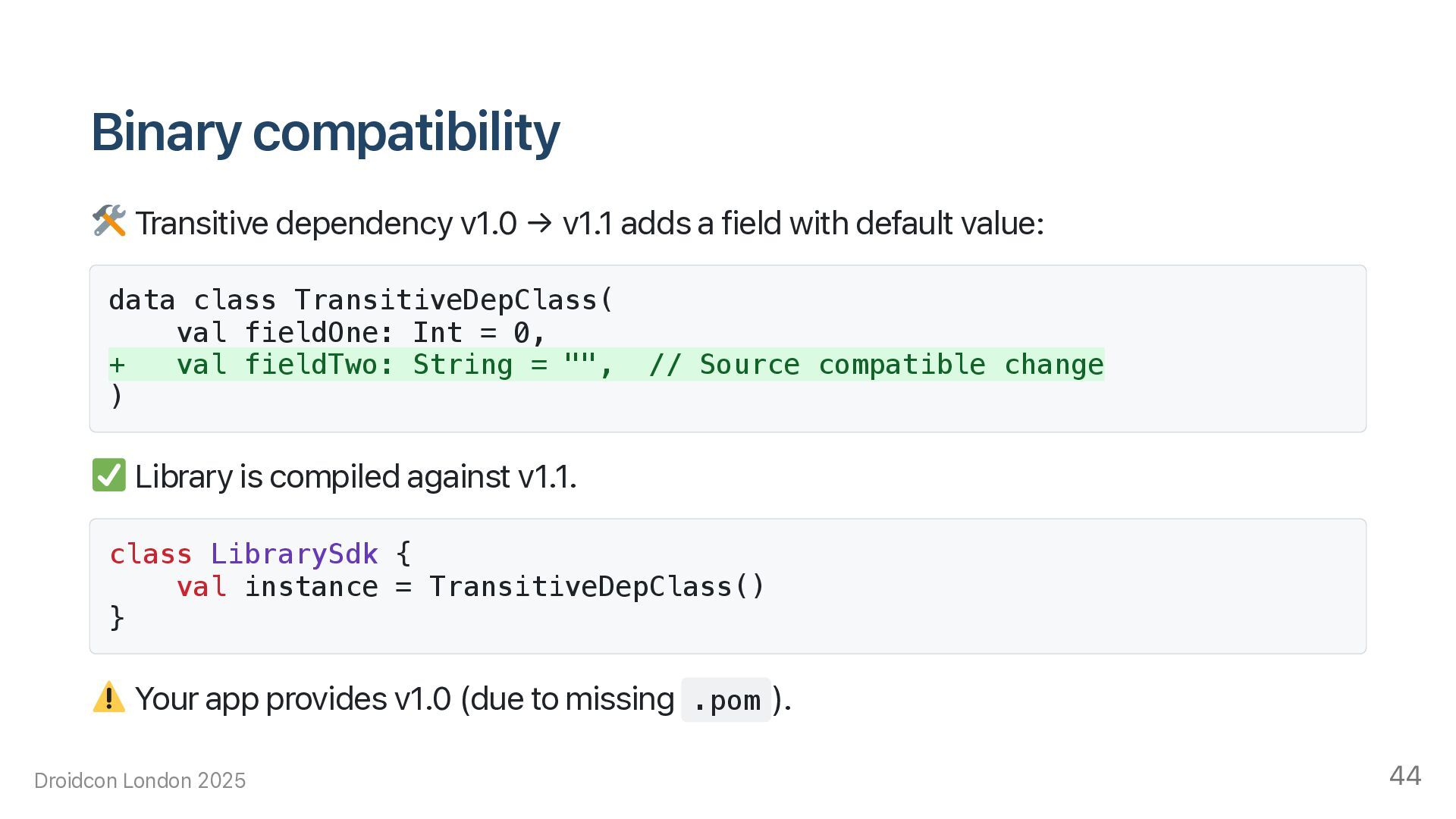Click the yellow warning triangle icon
Screen dimensions: 1456x819
(x=108, y=698)
